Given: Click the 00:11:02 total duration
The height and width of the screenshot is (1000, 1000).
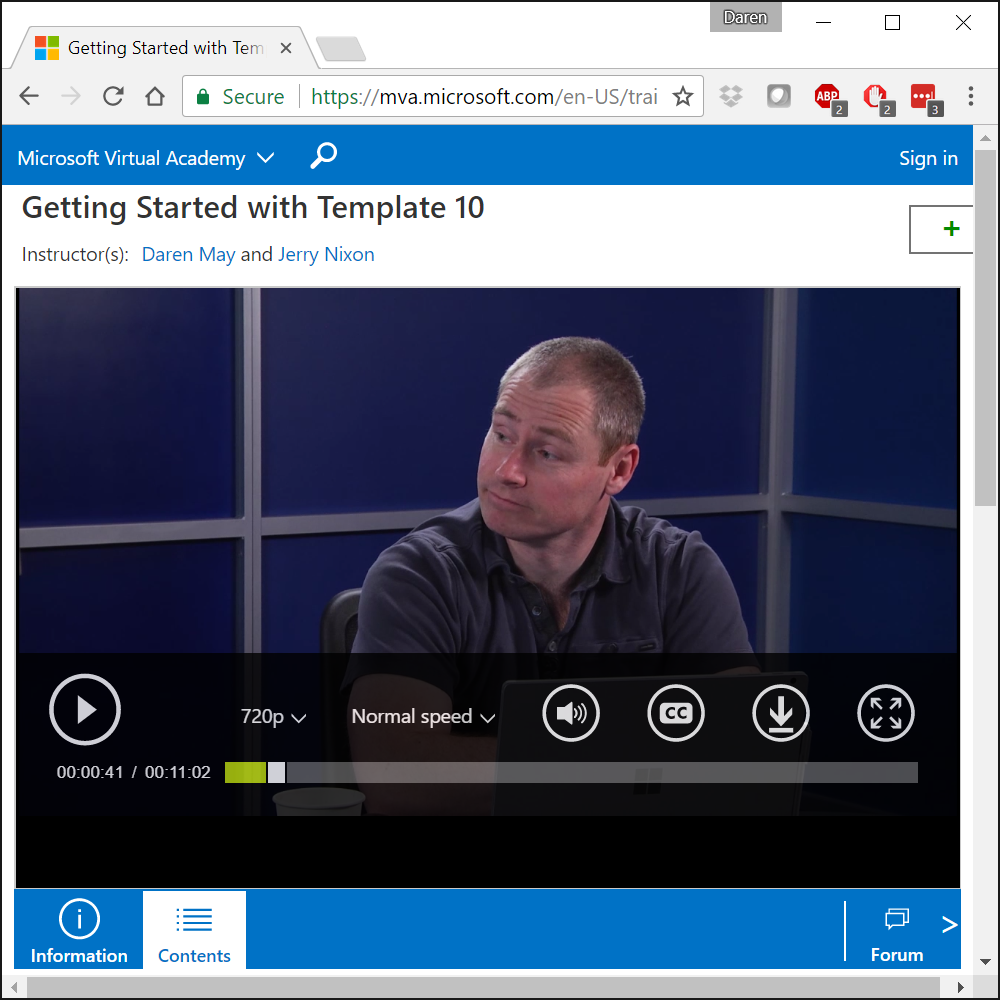Looking at the screenshot, I should coord(177,772).
